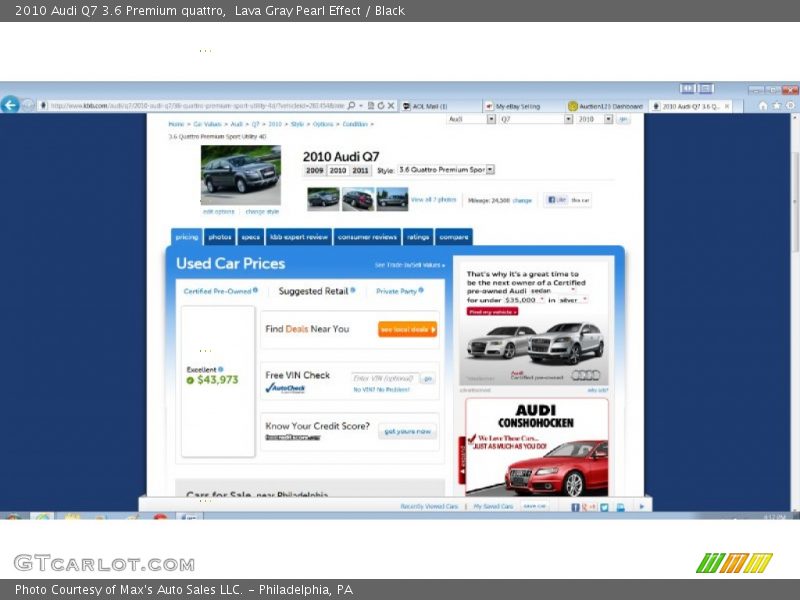Click change link next to Mileage
The image size is (800, 600).
522,201
